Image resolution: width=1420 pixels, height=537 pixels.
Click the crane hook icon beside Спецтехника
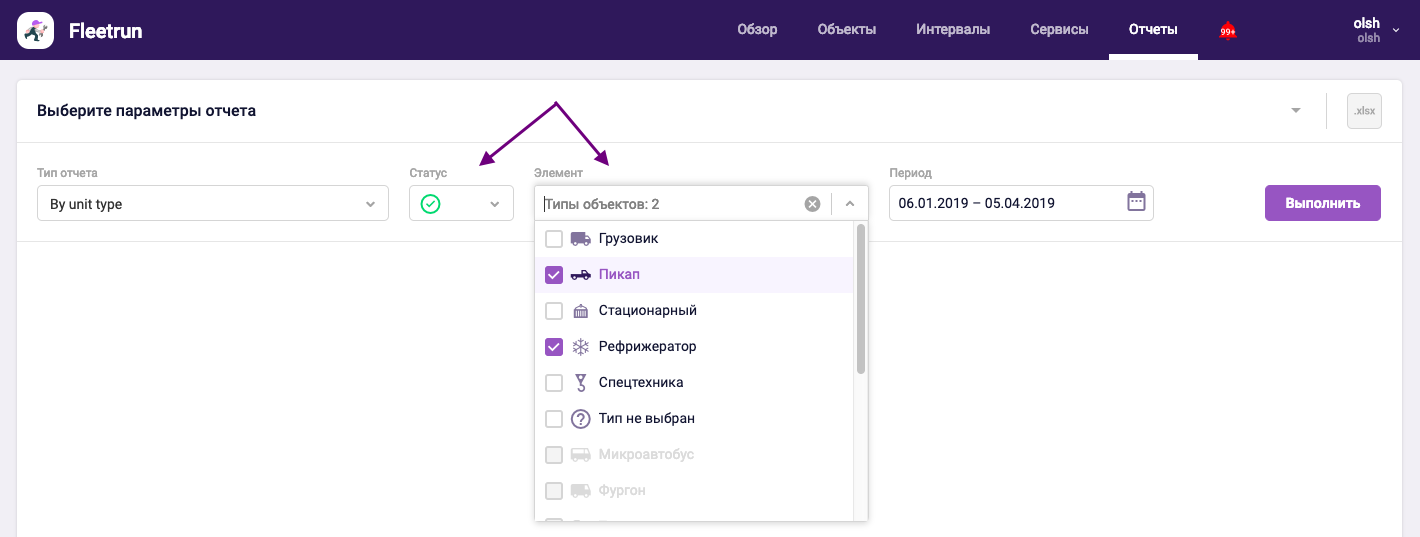click(580, 383)
